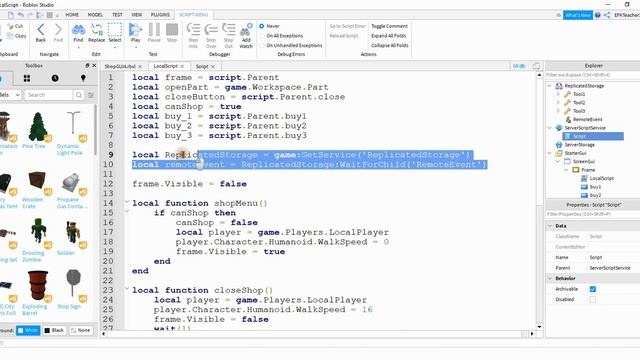Open Toolbox recent clock tab
Screen dimensions: 640x360
point(55,78)
